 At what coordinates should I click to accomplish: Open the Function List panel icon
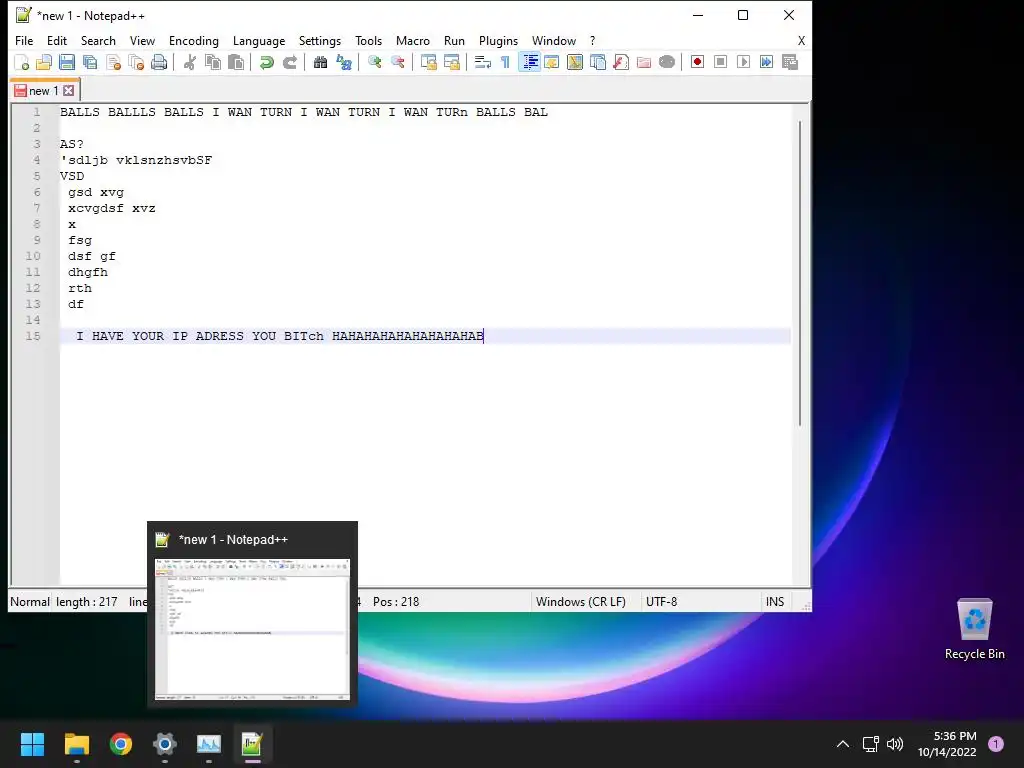[x=620, y=63]
